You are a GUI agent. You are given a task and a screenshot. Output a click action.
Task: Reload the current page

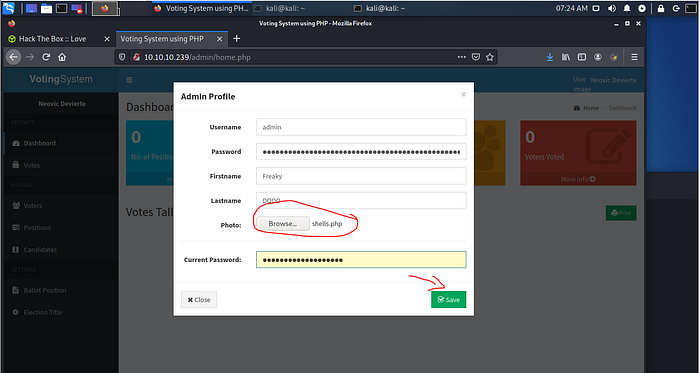pyautogui.click(x=46, y=57)
